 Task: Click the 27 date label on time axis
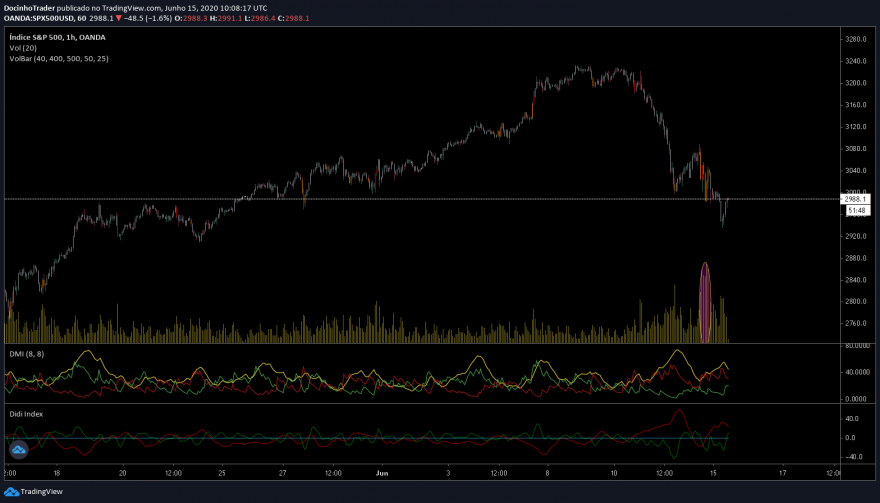click(282, 473)
